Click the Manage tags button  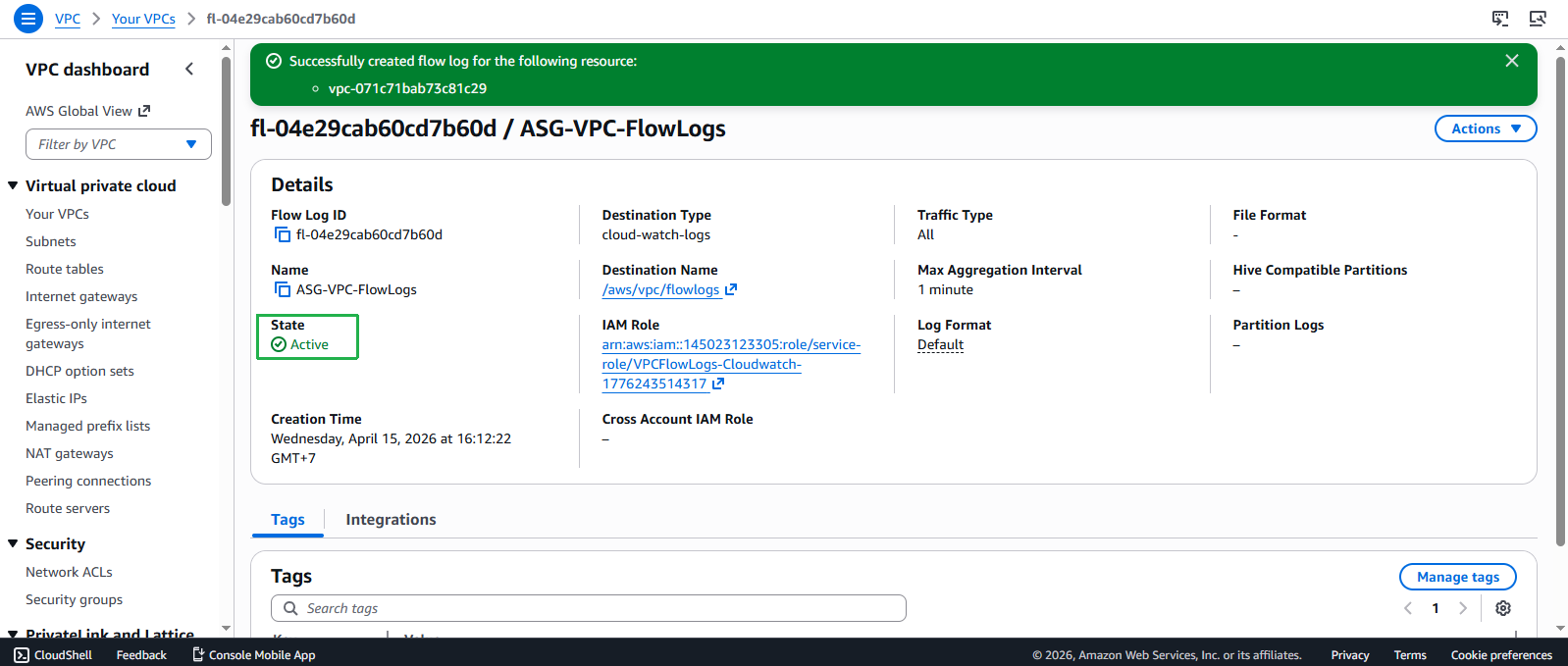(x=1458, y=577)
